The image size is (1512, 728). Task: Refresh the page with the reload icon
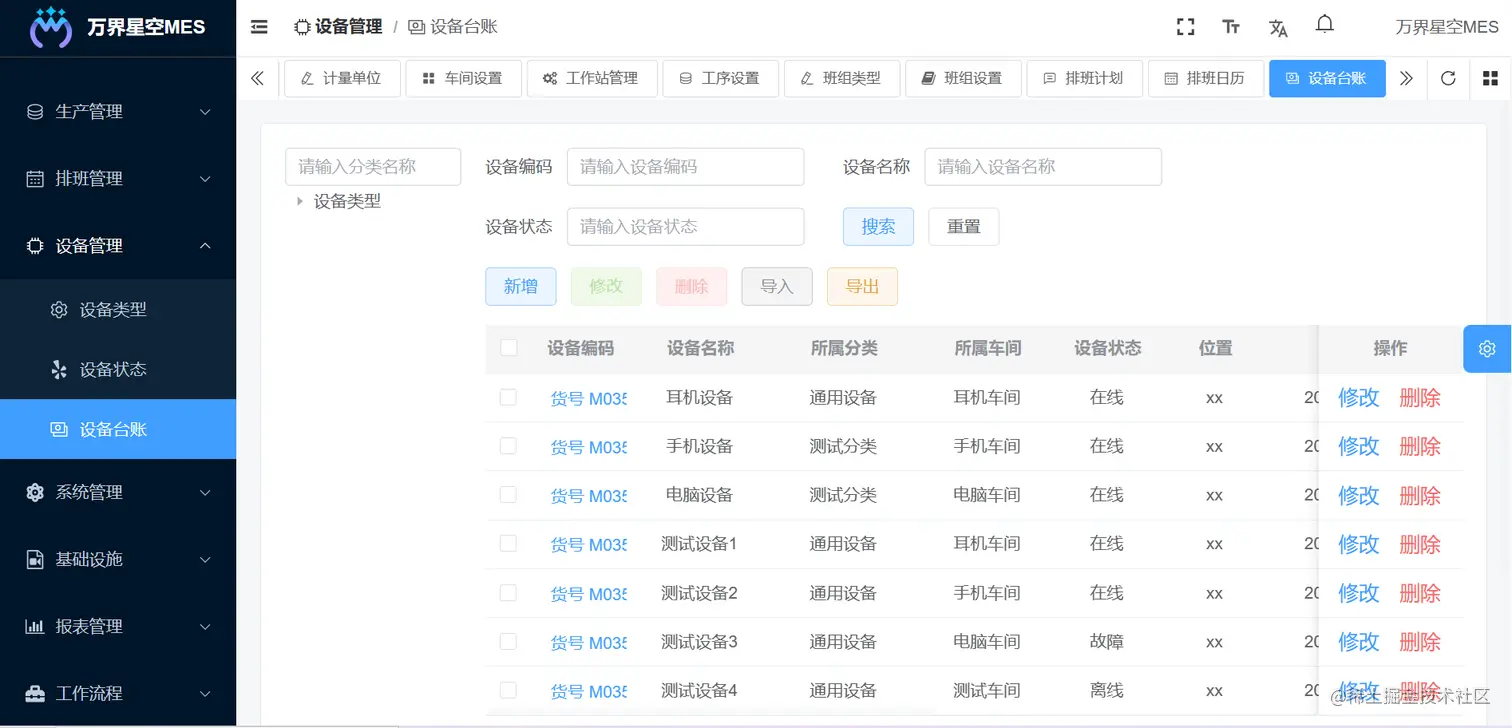[1448, 78]
